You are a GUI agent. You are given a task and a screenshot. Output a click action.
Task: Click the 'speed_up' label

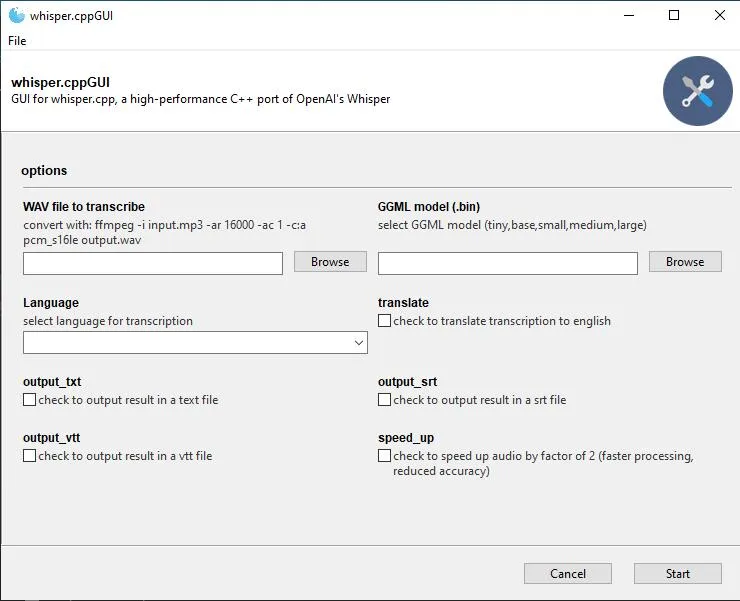(406, 438)
